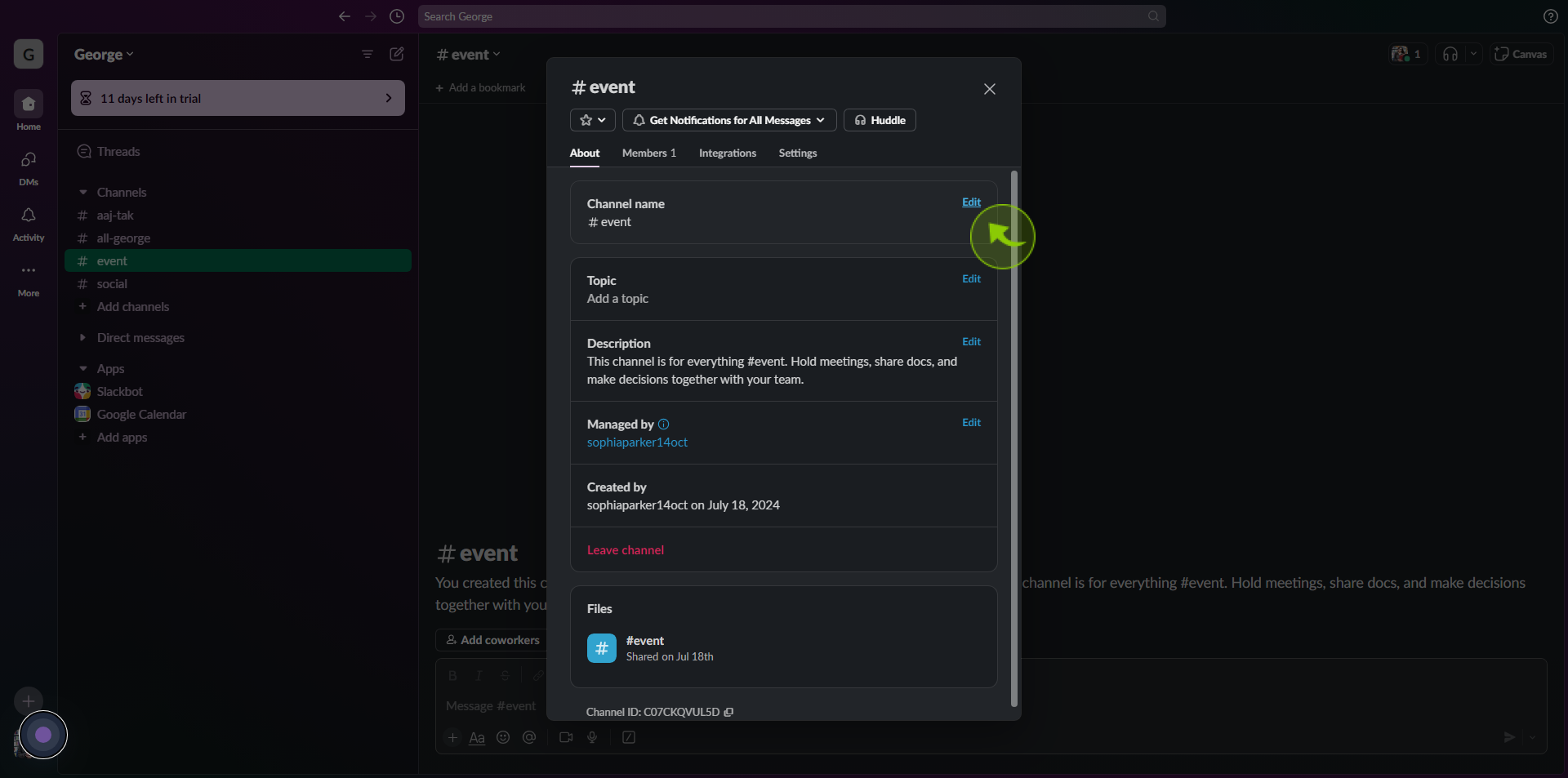Start a new message with compose icon
Viewport: 1568px width, 778px height.
[x=397, y=54]
